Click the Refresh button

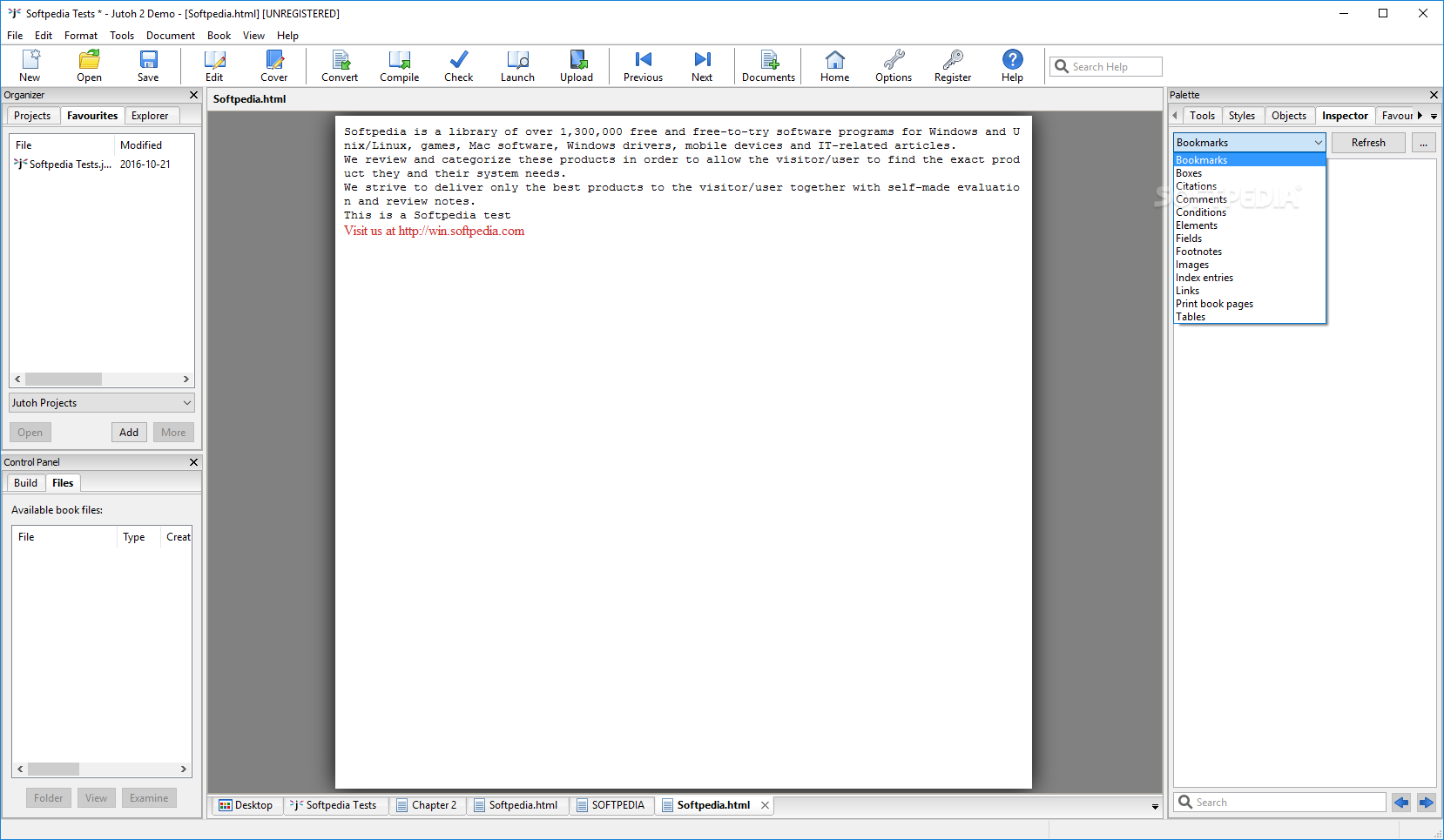[x=1368, y=143]
